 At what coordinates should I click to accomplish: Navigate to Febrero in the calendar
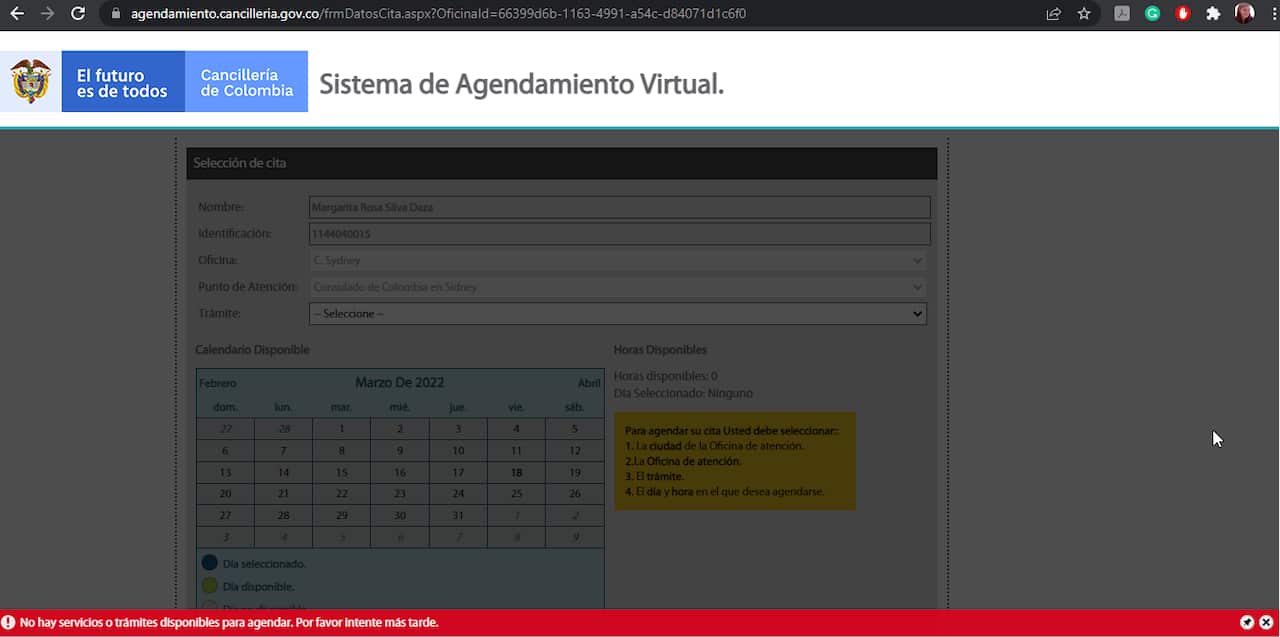pos(220,382)
